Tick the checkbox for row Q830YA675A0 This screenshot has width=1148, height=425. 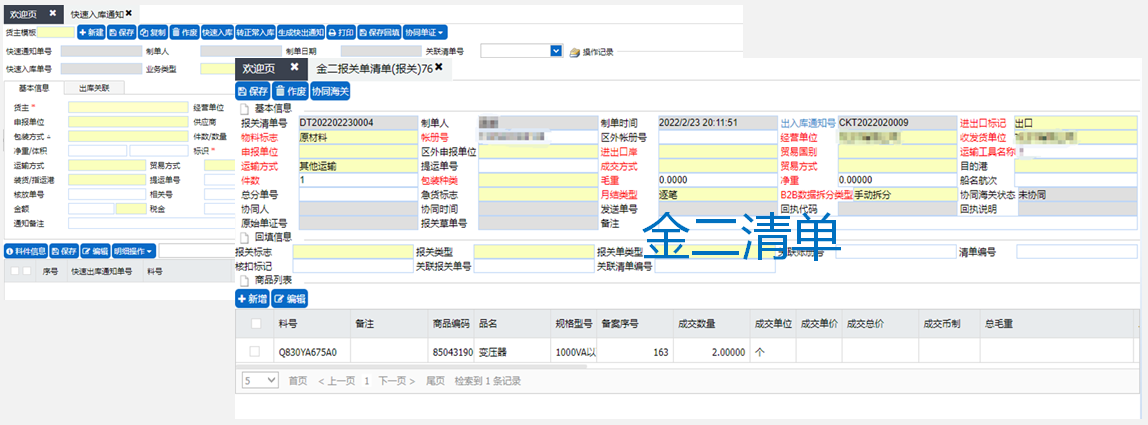(x=255, y=352)
